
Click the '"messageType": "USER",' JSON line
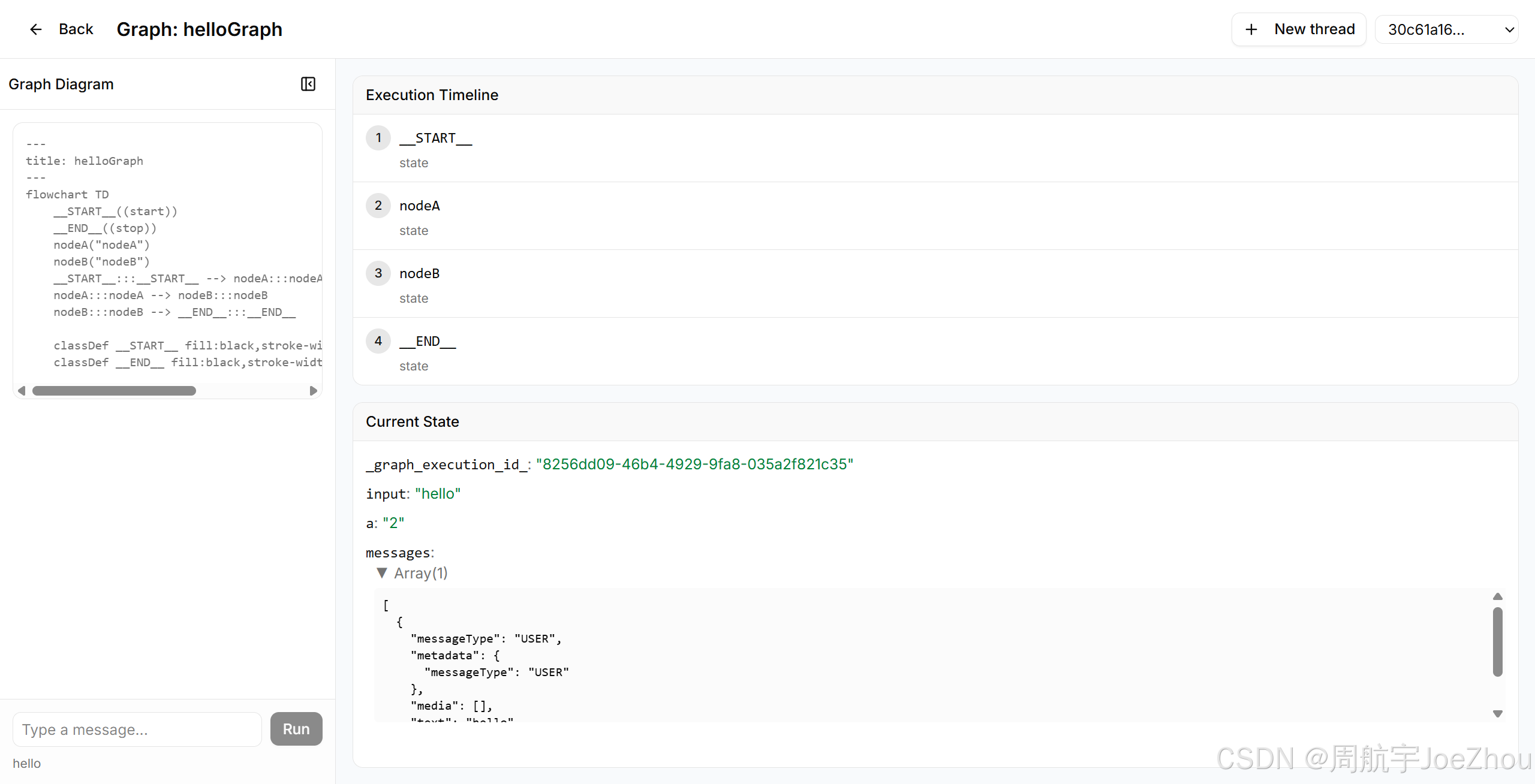(x=486, y=638)
